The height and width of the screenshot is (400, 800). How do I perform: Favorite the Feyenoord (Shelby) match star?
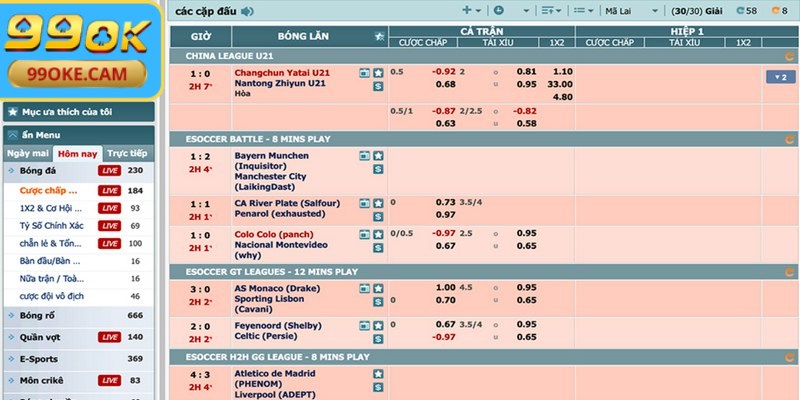[x=378, y=326]
